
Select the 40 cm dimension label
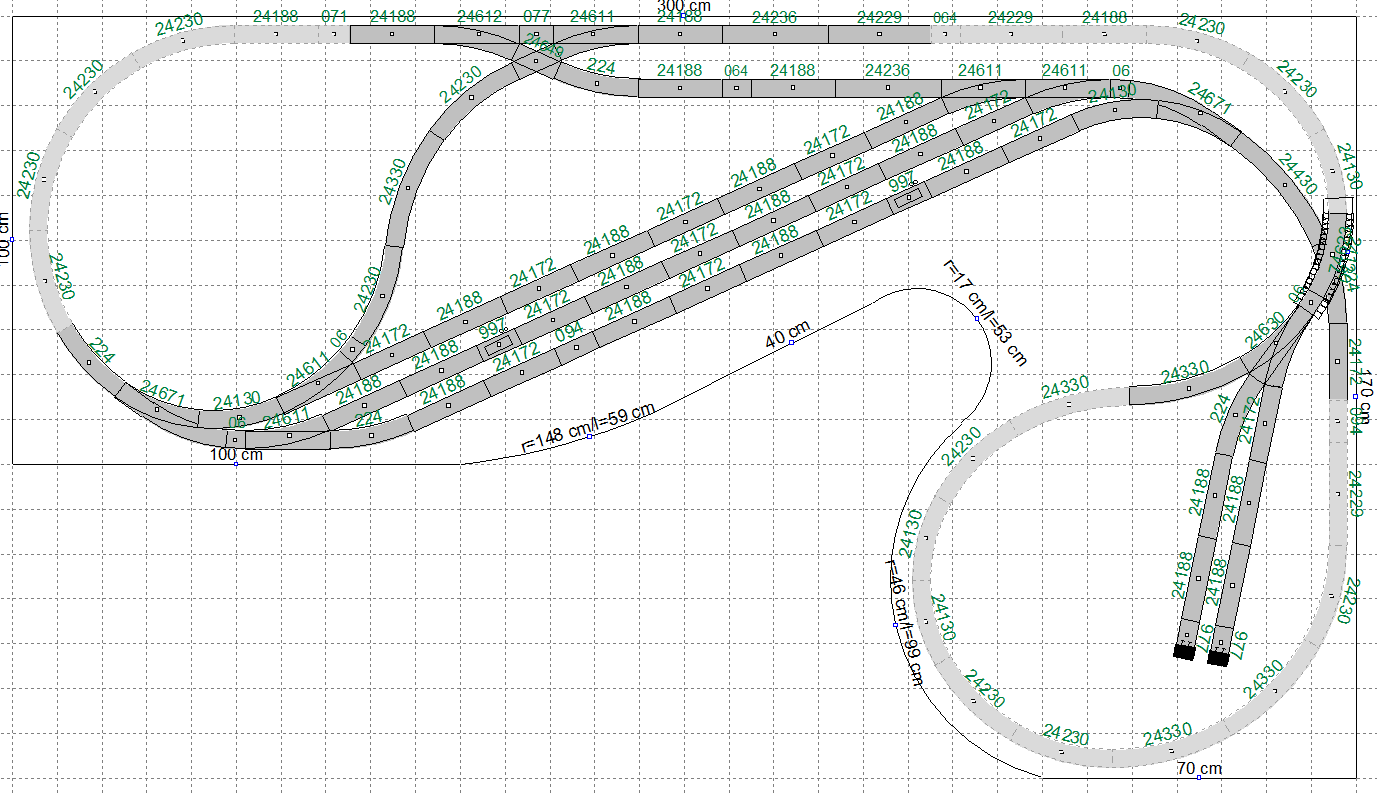788,335
